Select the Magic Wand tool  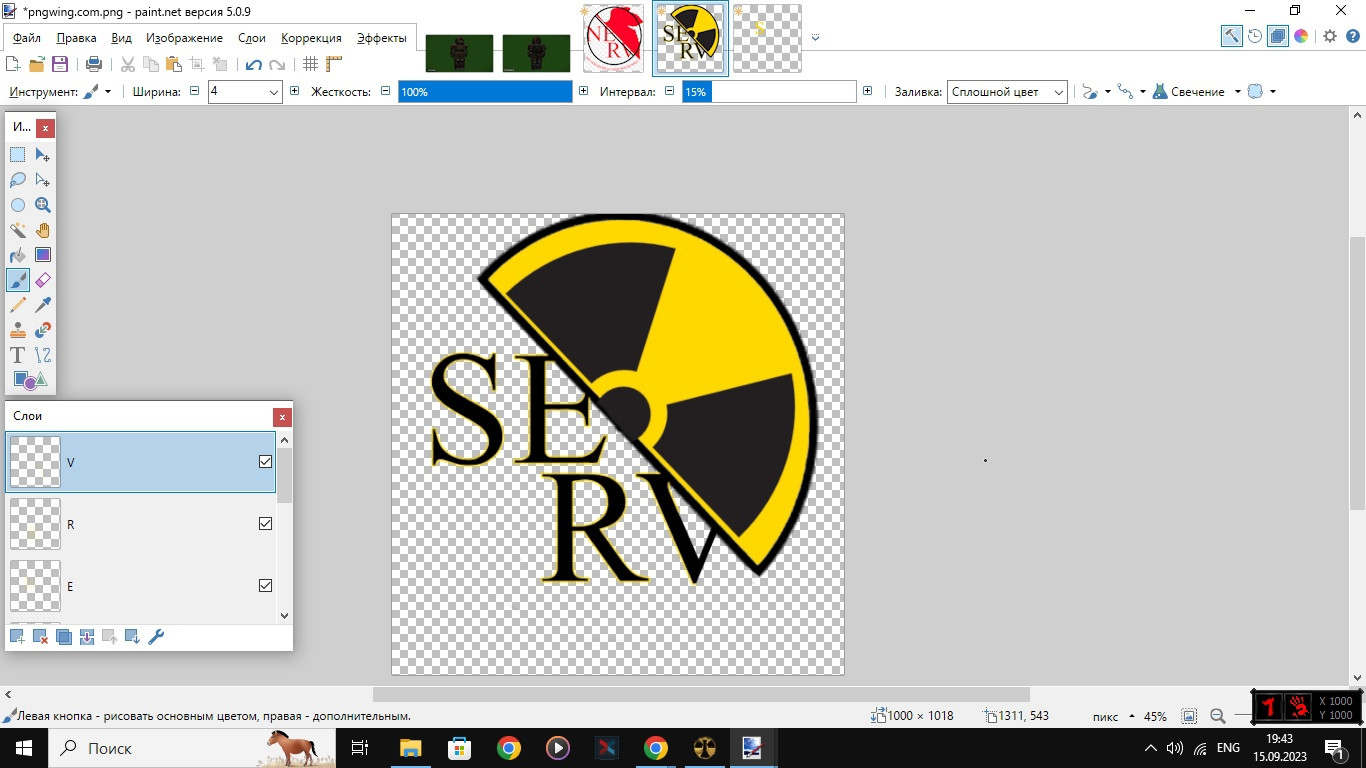(18, 230)
